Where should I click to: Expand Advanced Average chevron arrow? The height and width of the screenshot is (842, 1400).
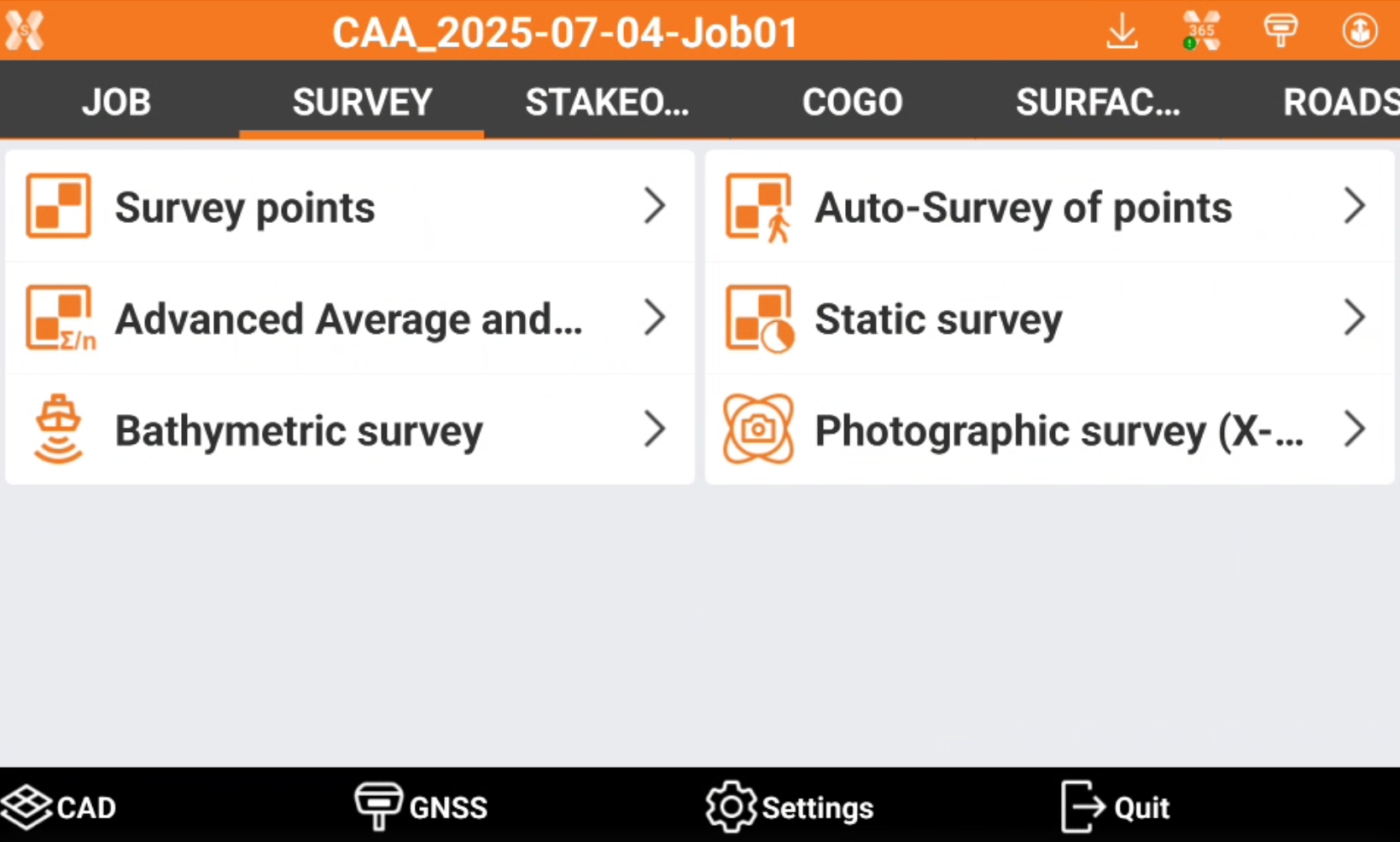click(654, 318)
